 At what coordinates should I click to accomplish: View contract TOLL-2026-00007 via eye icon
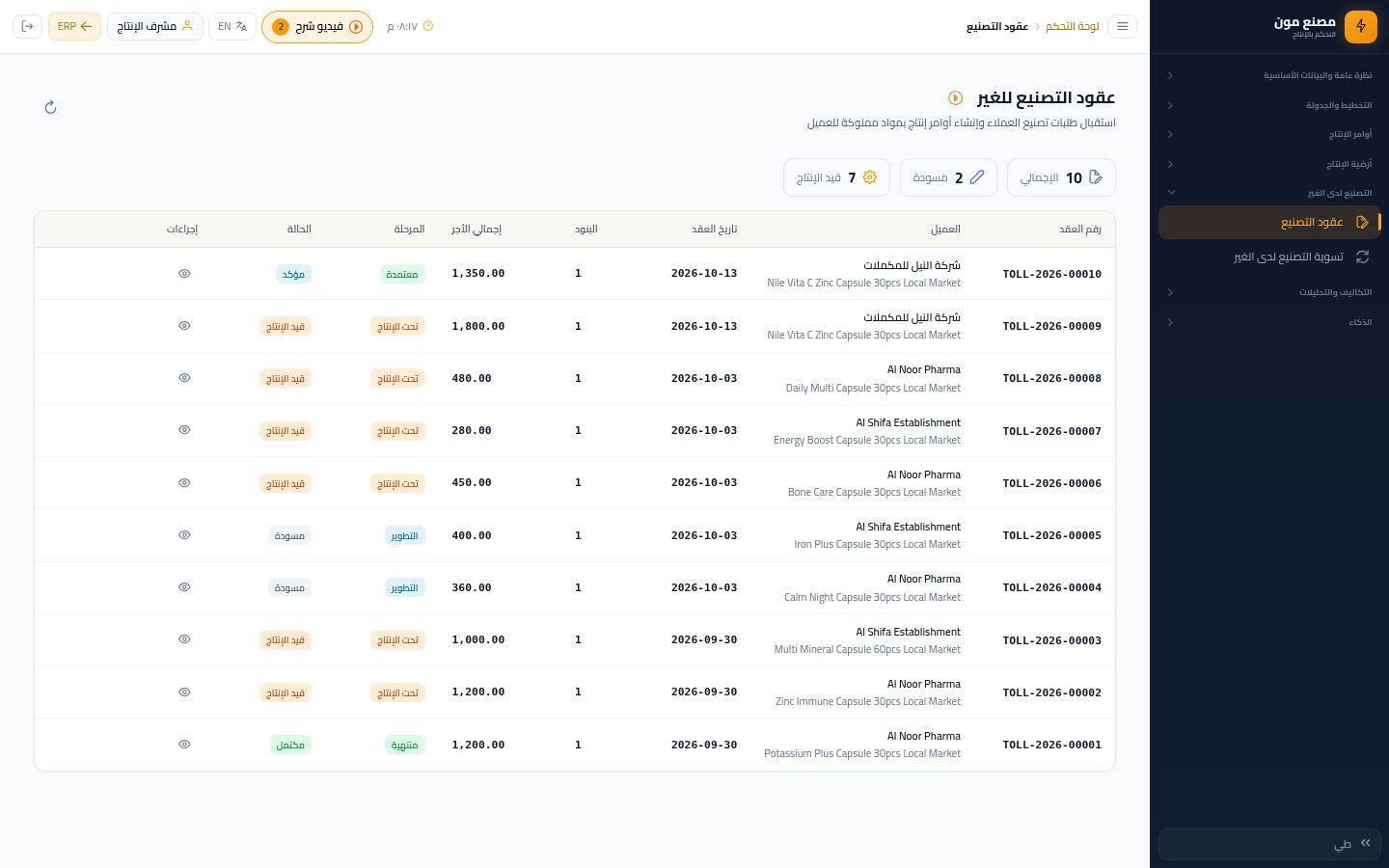point(184,430)
